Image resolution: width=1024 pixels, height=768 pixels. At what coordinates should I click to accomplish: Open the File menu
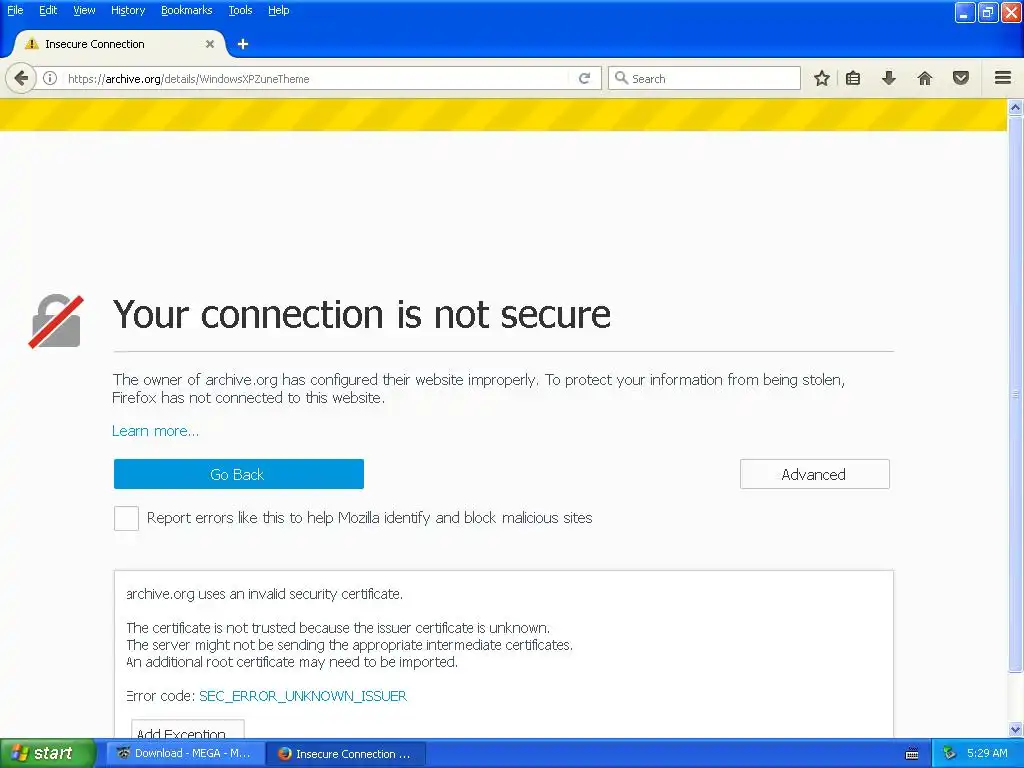pyautogui.click(x=15, y=10)
